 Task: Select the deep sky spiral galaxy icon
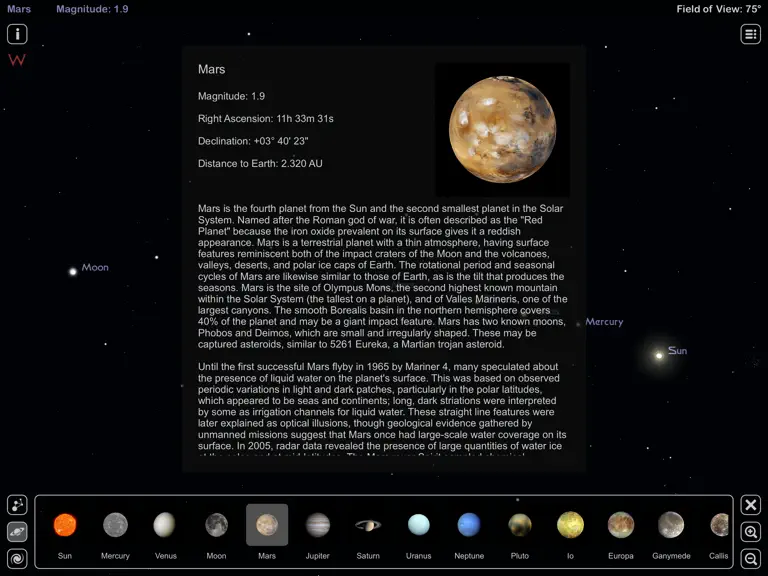click(17, 558)
